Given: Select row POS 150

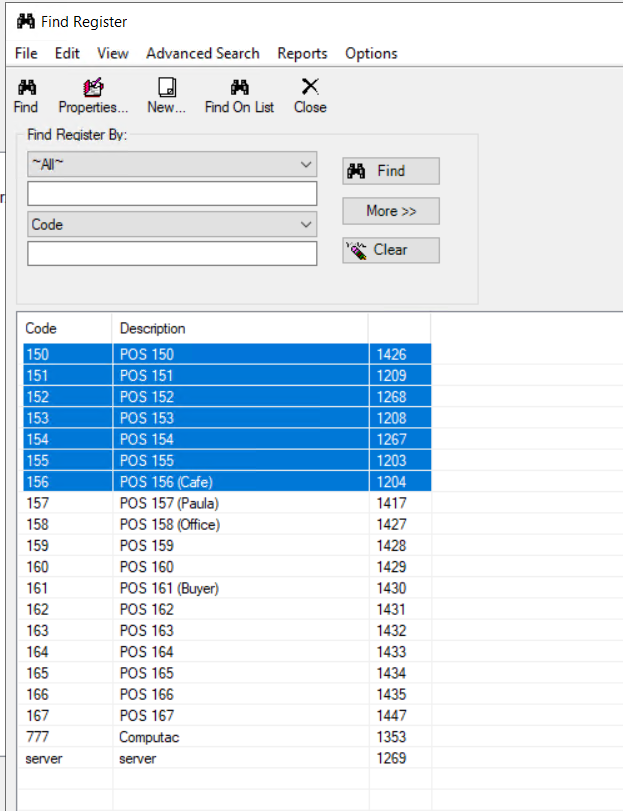Looking at the screenshot, I should pos(227,354).
